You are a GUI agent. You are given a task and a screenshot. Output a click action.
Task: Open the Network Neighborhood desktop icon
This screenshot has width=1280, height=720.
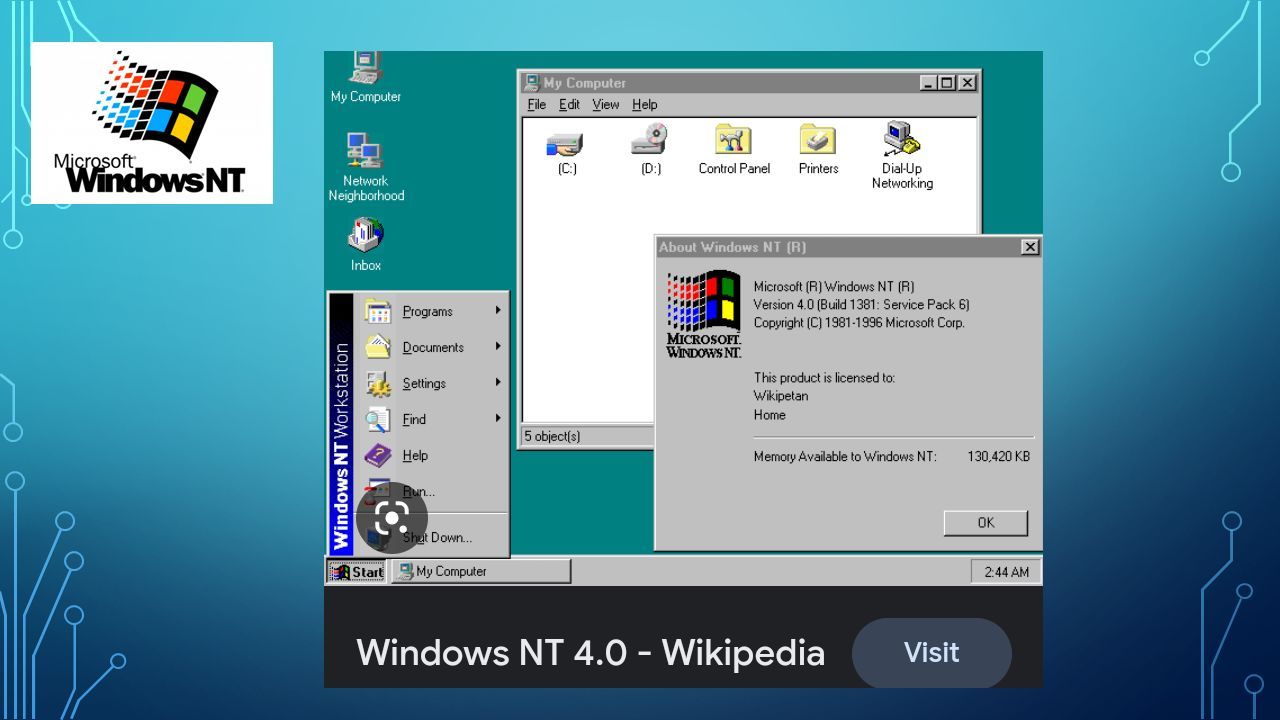(x=366, y=168)
